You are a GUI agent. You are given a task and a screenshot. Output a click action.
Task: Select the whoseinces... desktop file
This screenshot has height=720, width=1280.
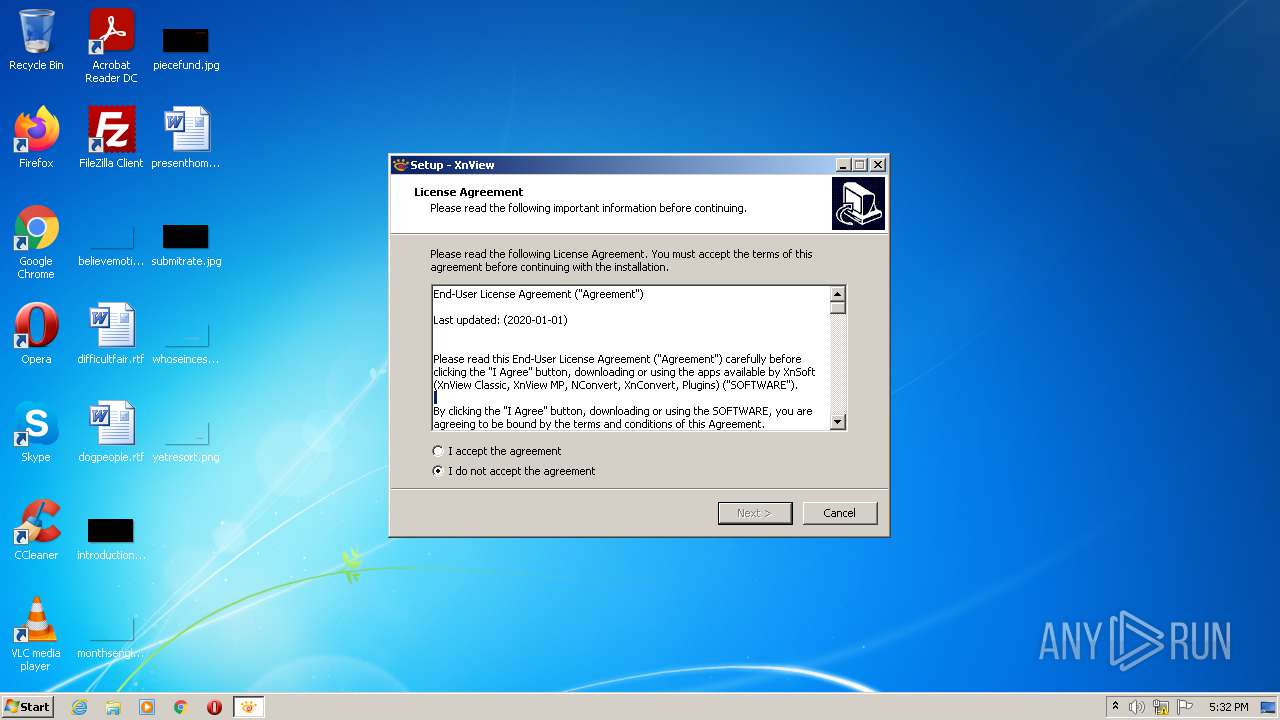tap(186, 343)
